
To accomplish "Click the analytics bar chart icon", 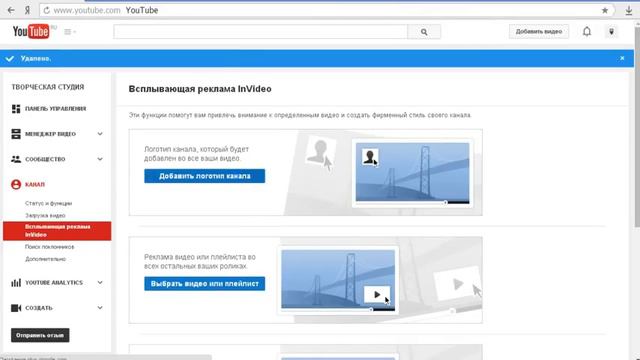I will [16, 282].
